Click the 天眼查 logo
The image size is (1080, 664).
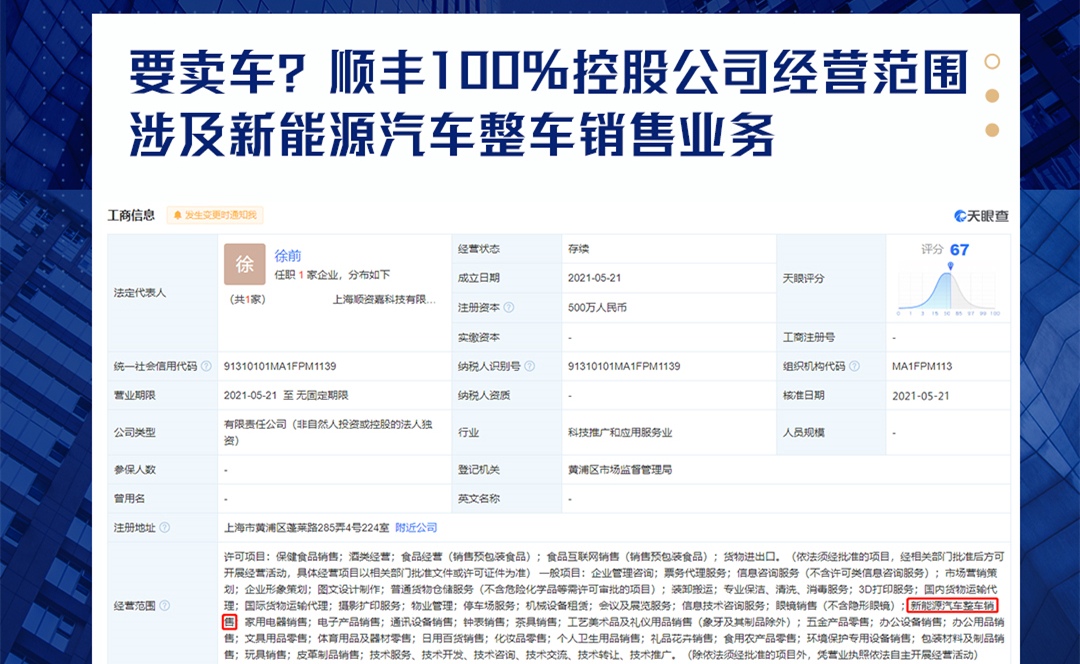click(x=982, y=216)
